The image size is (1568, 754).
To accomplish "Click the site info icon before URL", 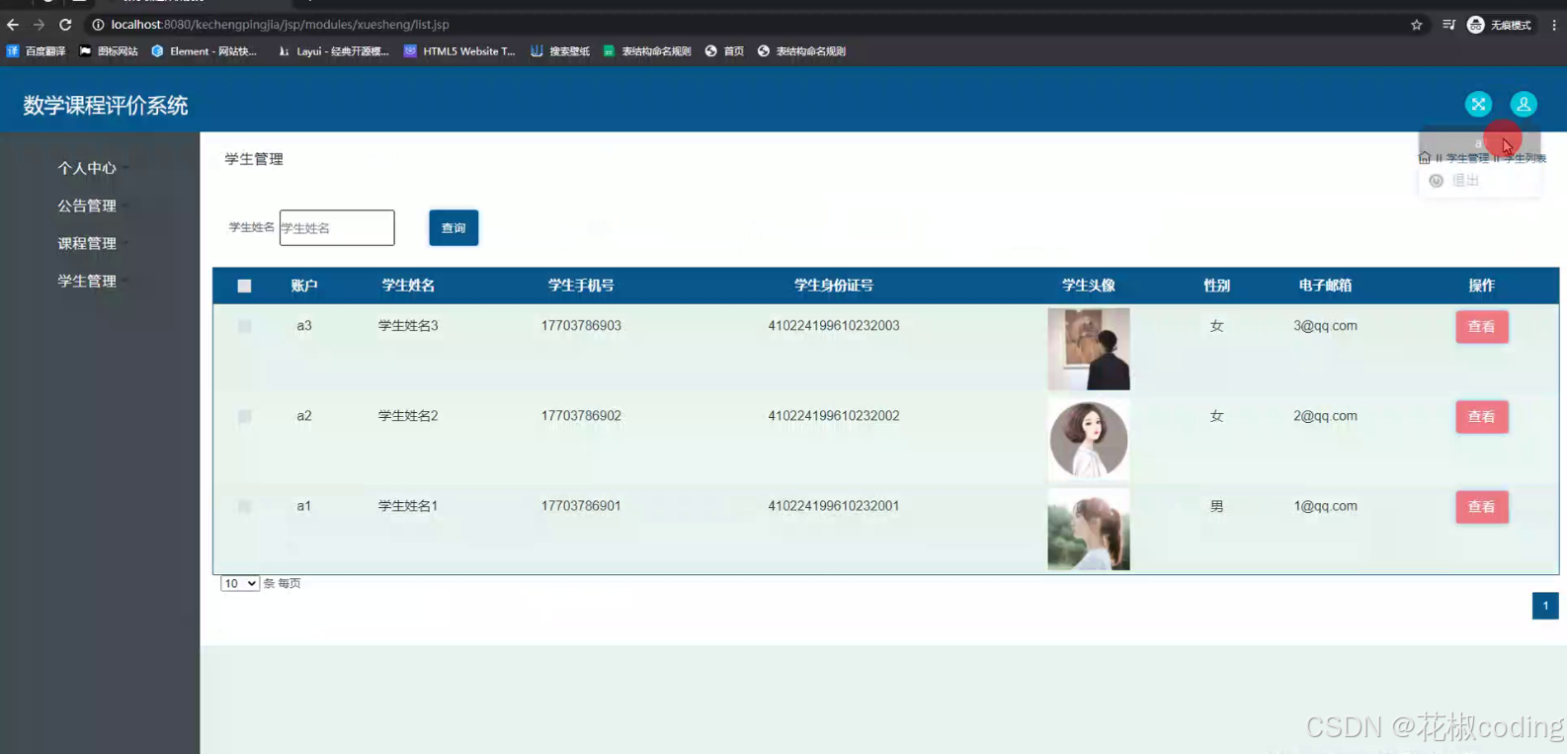I will (x=98, y=25).
